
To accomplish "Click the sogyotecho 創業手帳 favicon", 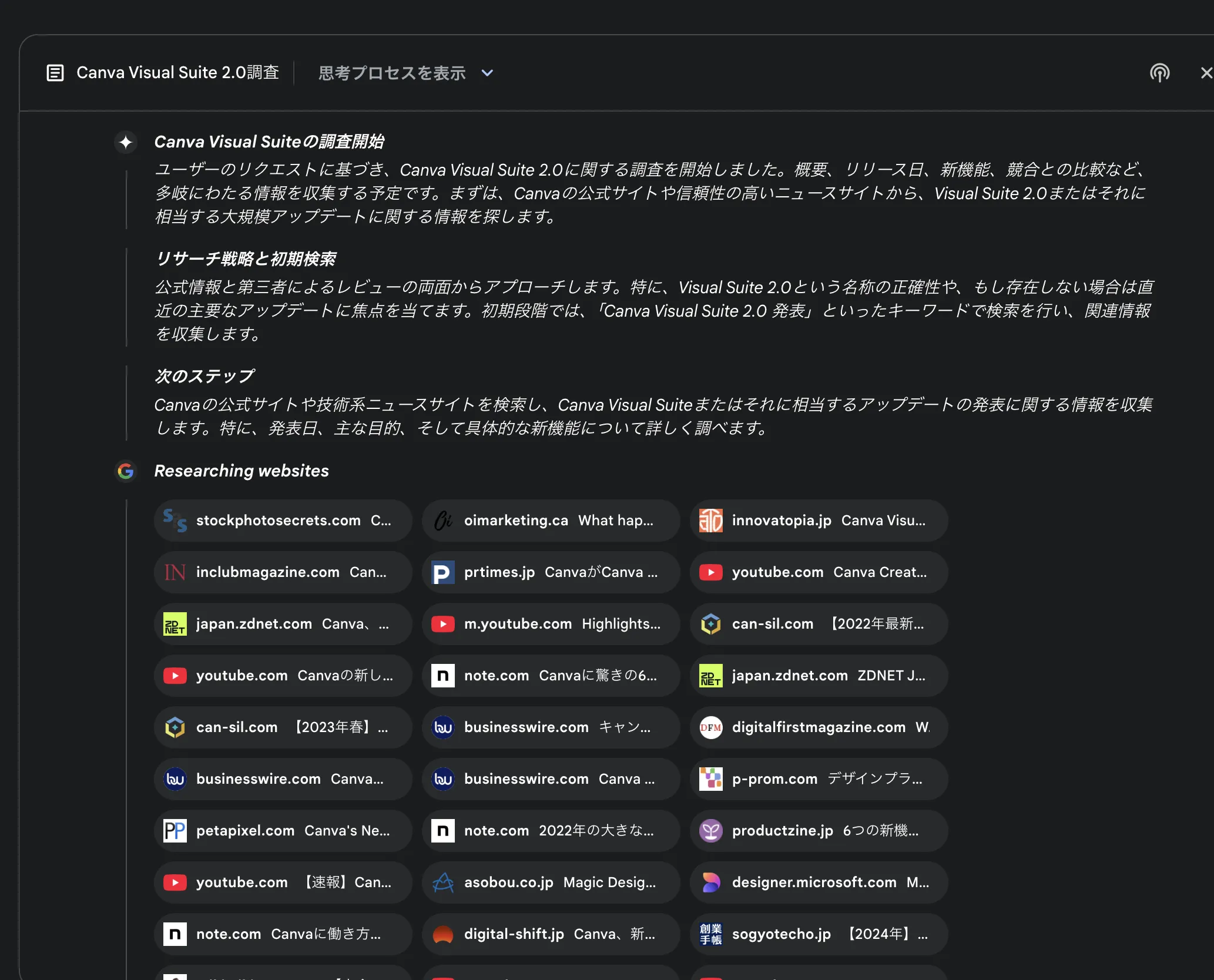I will [711, 934].
